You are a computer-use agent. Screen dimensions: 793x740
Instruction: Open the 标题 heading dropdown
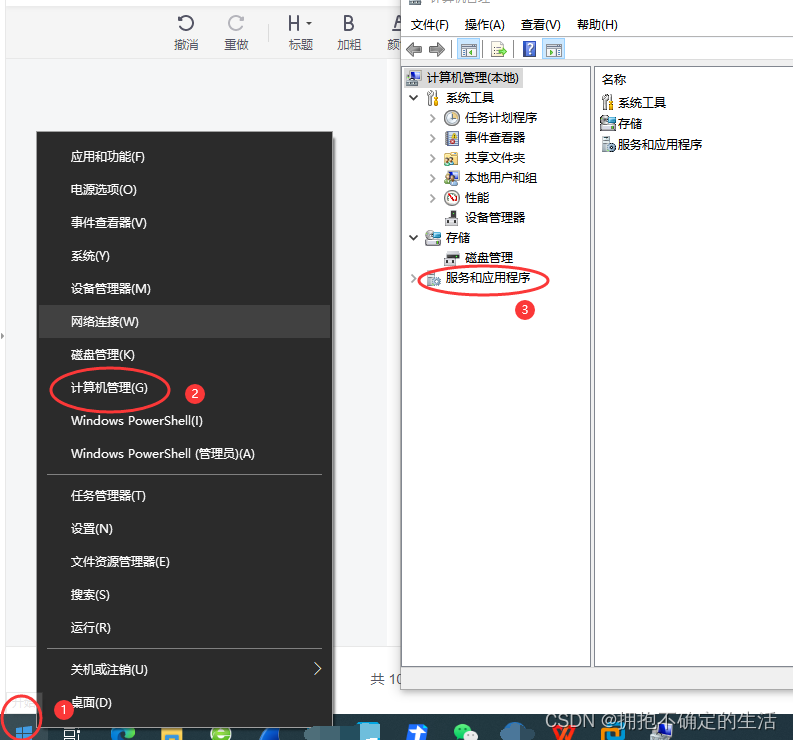pyautogui.click(x=300, y=32)
